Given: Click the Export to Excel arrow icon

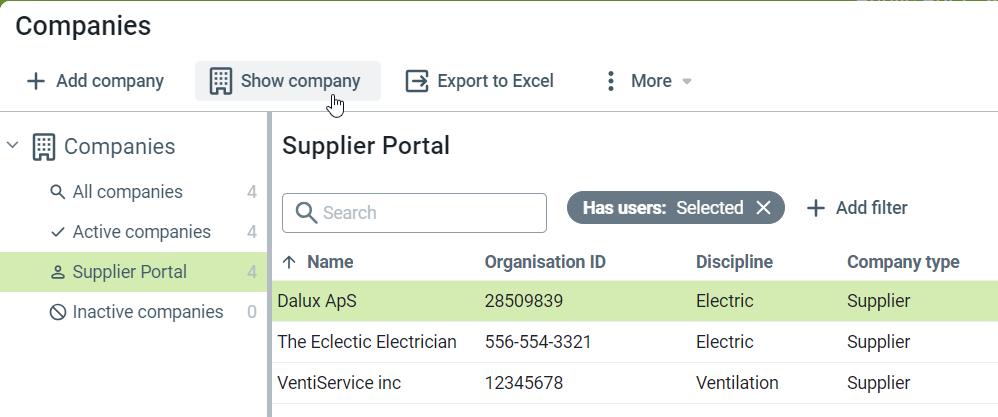Looking at the screenshot, I should [417, 81].
